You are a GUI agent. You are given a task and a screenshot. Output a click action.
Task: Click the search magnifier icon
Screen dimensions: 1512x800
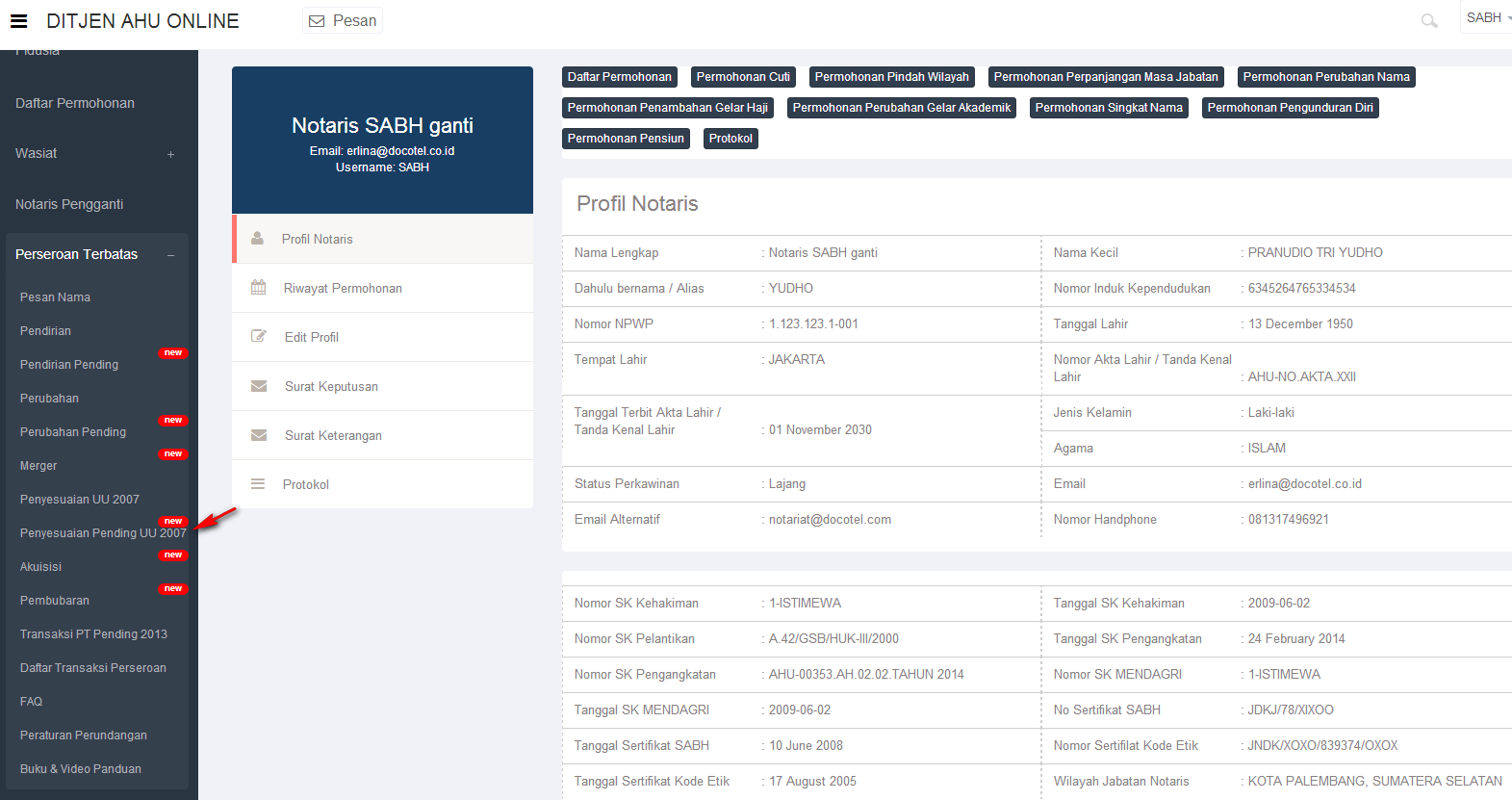(1429, 20)
